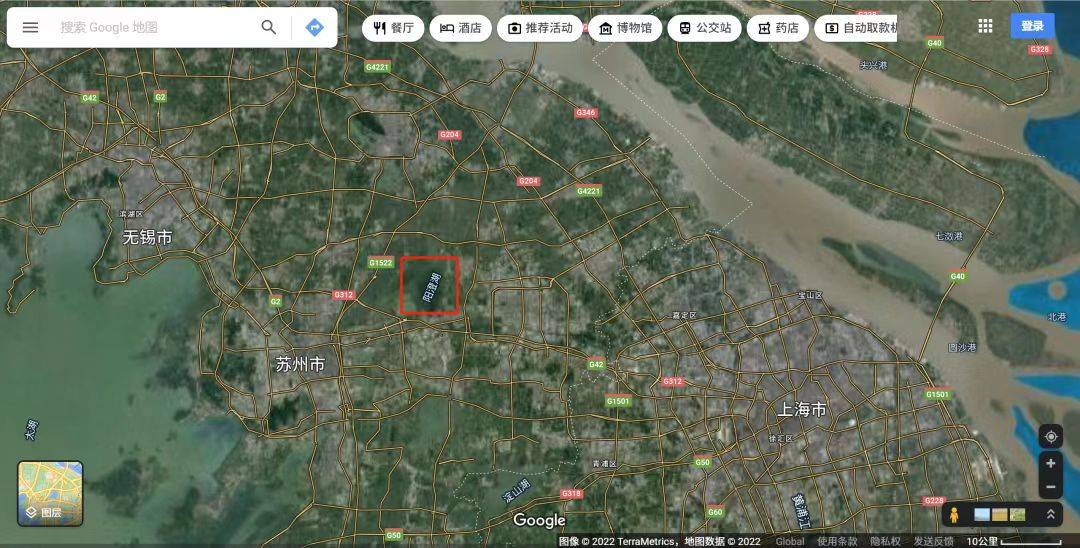This screenshot has height=548, width=1080.
Task: Open the 使用条款 terms link
Action: click(x=835, y=541)
